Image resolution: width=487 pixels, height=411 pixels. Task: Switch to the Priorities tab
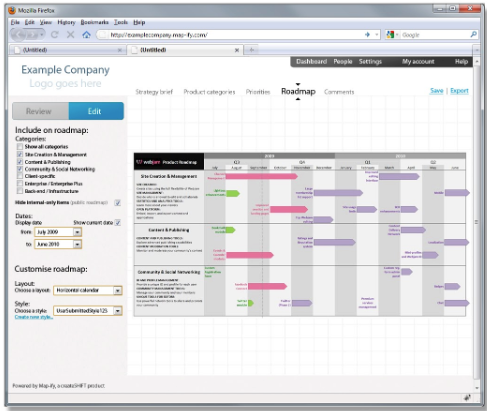[x=258, y=92]
